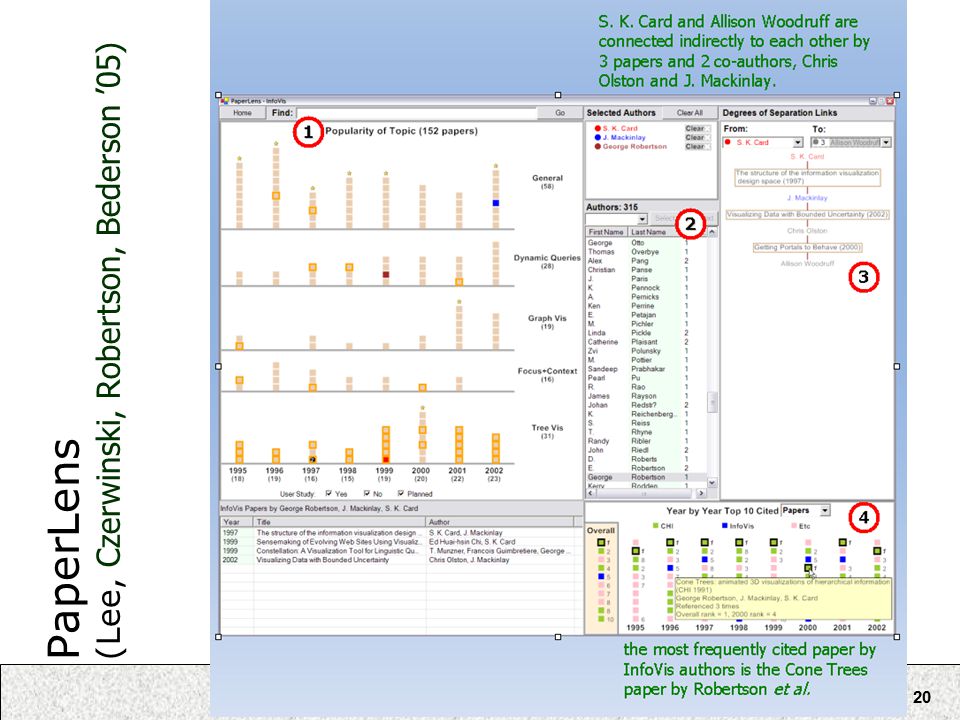
Task: Click the outlined top square above 1996
Action: click(x=670, y=542)
